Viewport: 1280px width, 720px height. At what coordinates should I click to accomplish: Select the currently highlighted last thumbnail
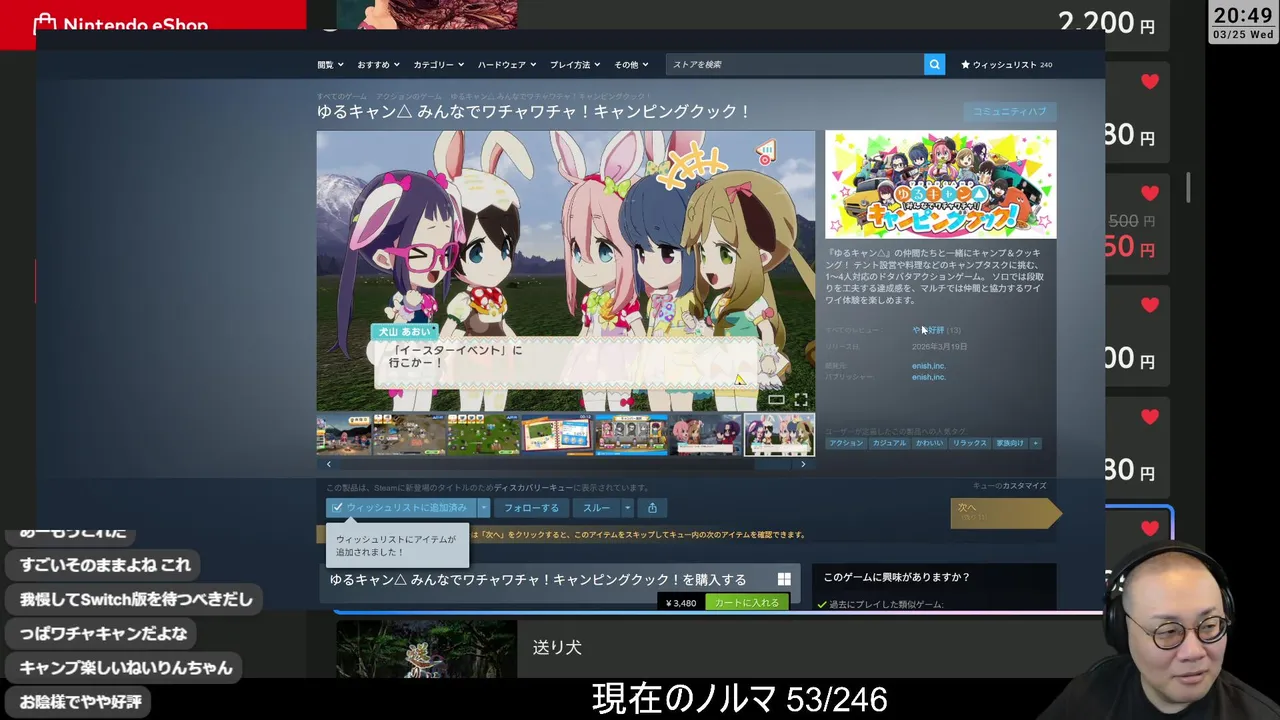pos(779,435)
